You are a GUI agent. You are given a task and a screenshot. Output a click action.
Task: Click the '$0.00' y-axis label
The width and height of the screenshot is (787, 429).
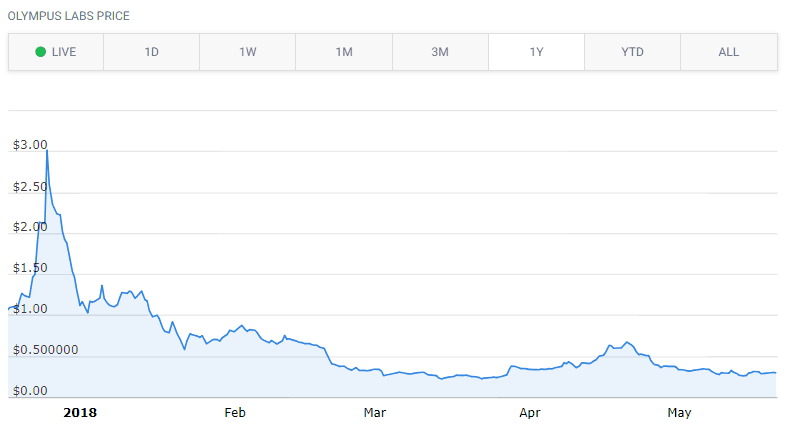coord(30,390)
